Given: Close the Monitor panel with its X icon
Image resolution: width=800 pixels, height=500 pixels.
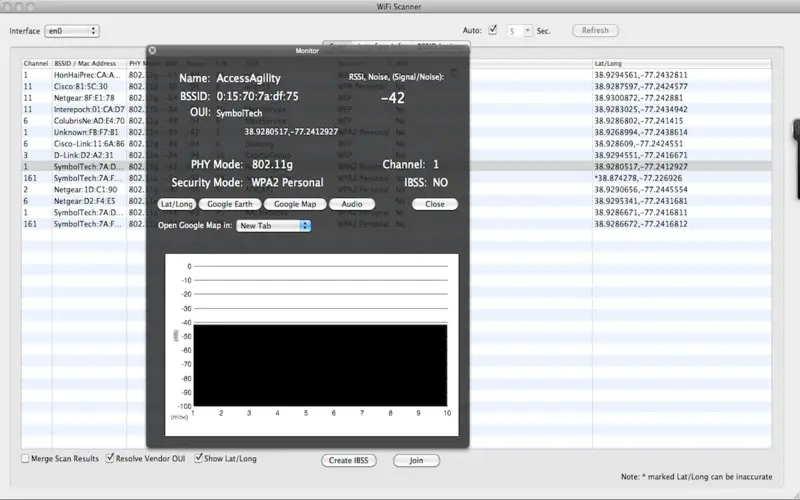Looking at the screenshot, I should pyautogui.click(x=152, y=50).
